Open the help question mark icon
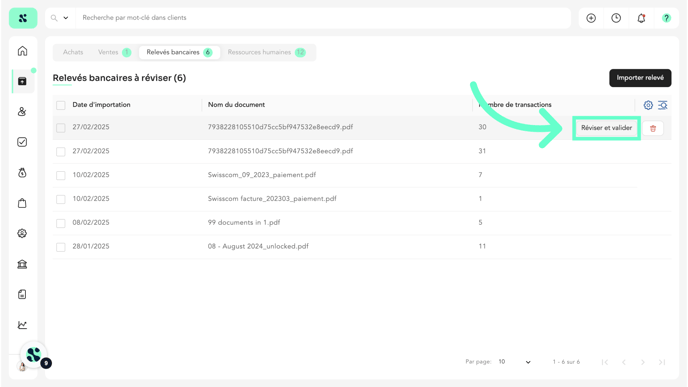Screen dimensions: 688x387 [x=666, y=18]
